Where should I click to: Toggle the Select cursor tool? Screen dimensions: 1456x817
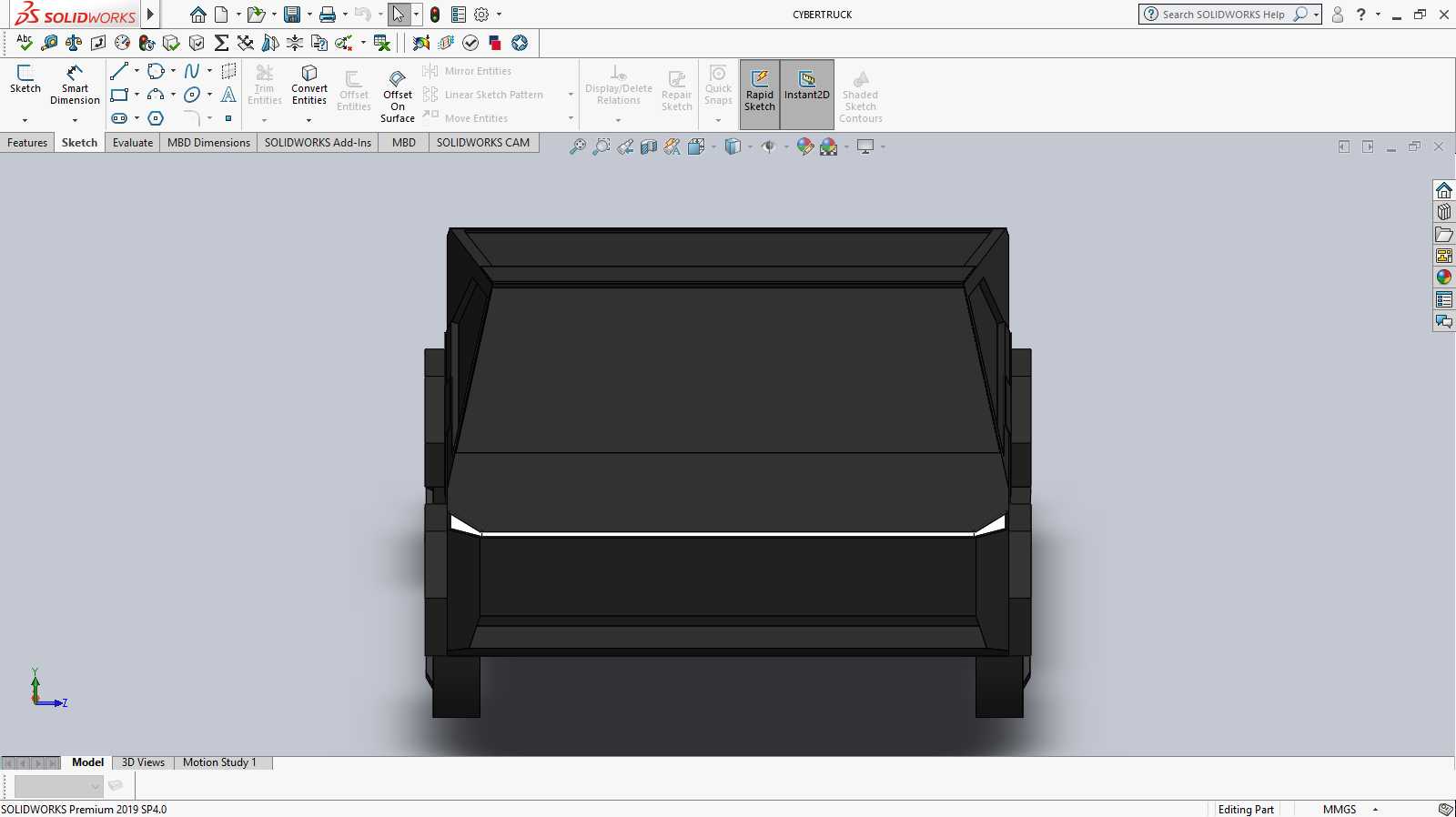(x=399, y=15)
